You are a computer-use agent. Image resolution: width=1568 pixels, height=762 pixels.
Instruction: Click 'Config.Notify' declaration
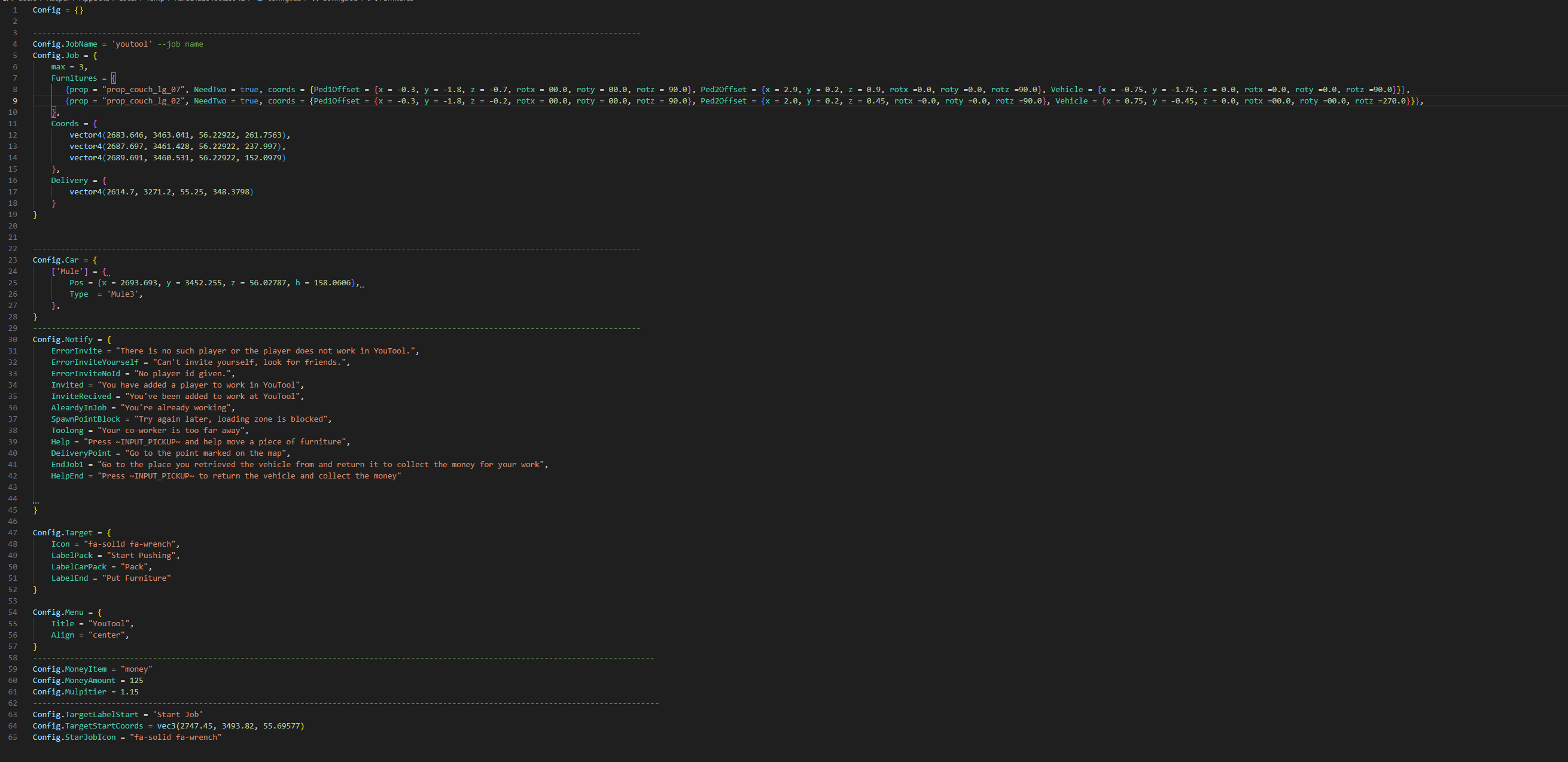pos(62,340)
